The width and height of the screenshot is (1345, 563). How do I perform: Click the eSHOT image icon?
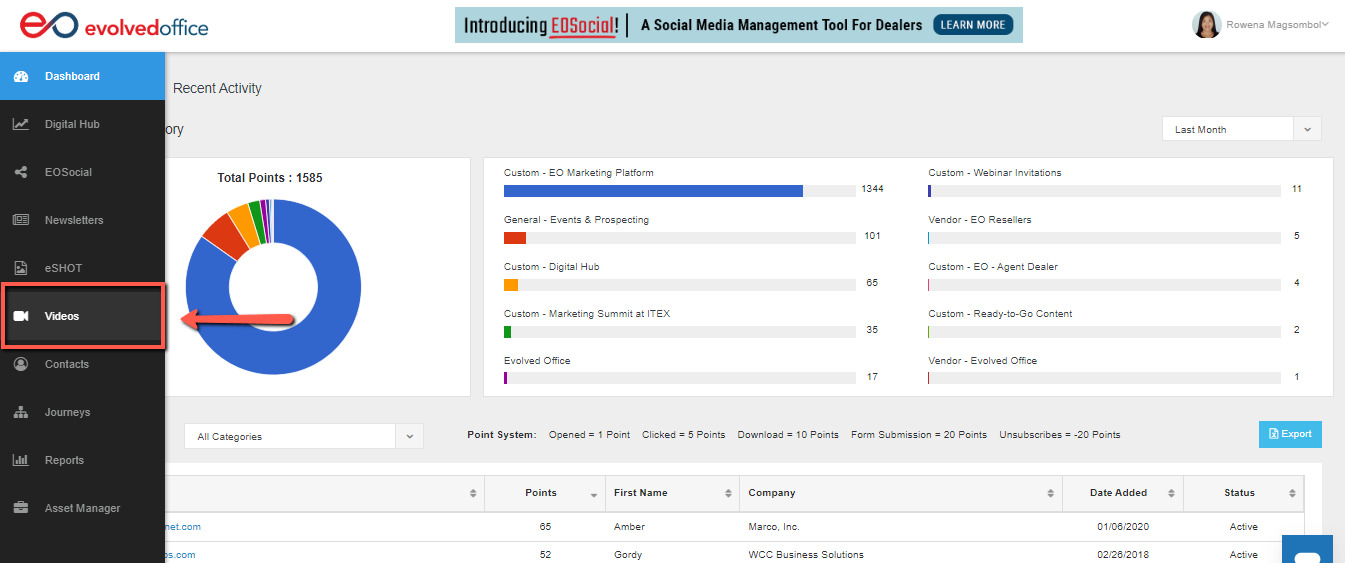(x=21, y=268)
